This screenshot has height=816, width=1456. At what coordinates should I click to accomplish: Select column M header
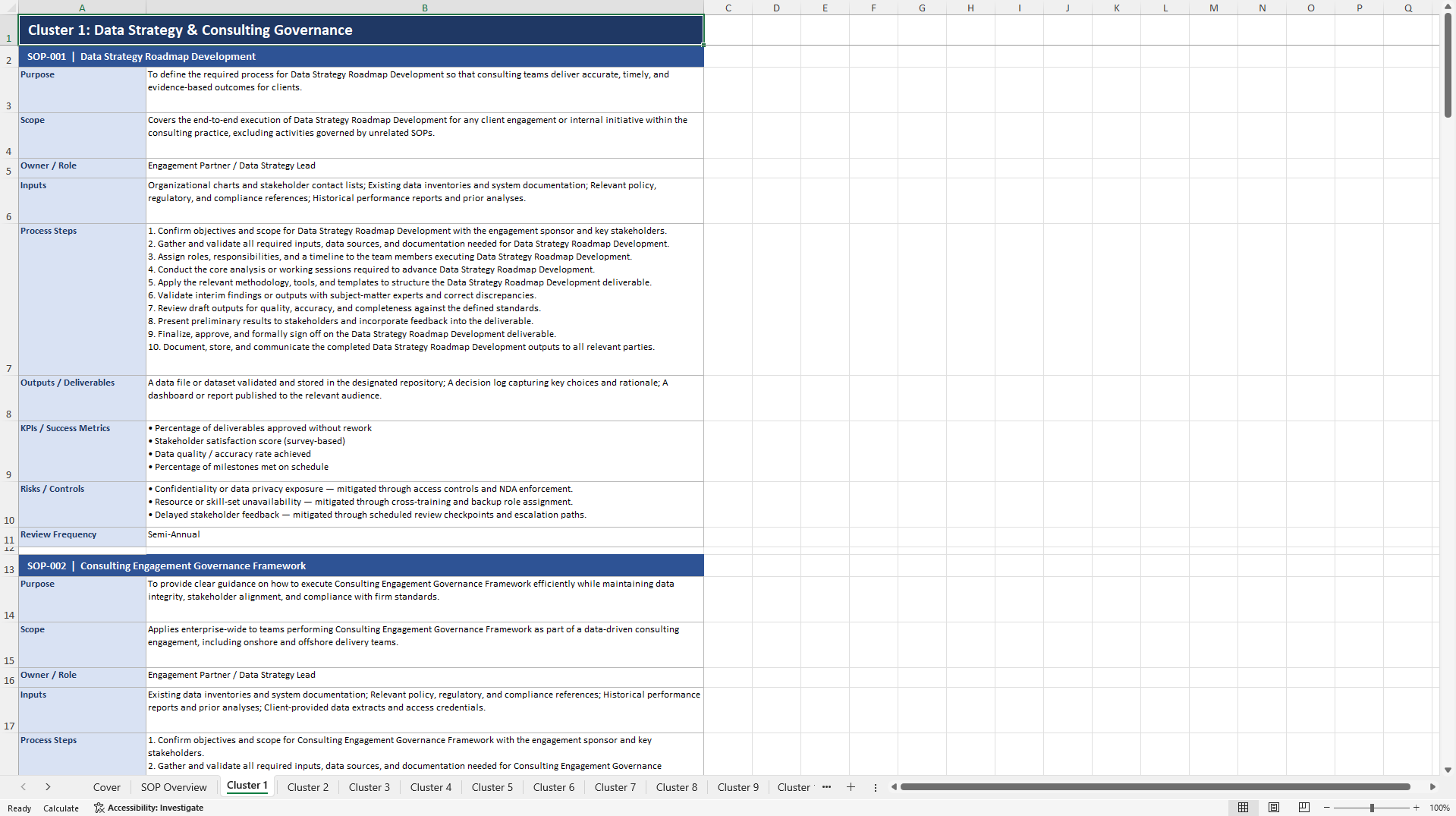1214,8
